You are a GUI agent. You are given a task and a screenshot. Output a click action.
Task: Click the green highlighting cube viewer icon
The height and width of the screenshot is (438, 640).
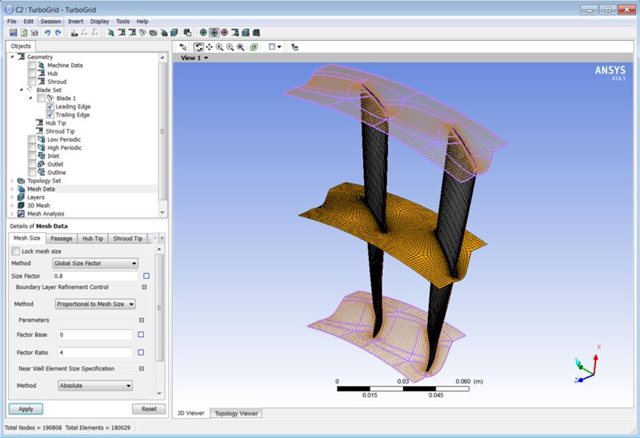(x=254, y=47)
